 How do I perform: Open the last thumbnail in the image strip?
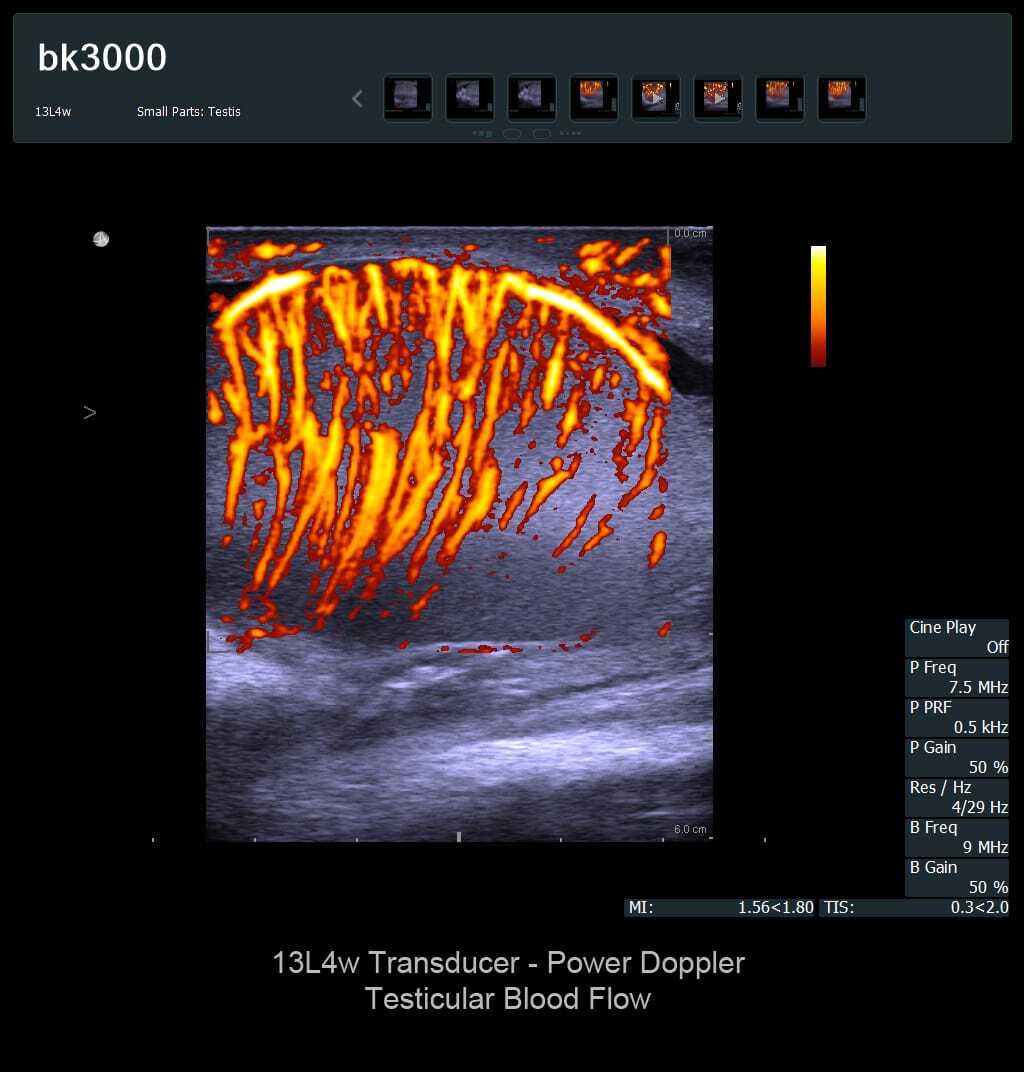(842, 98)
